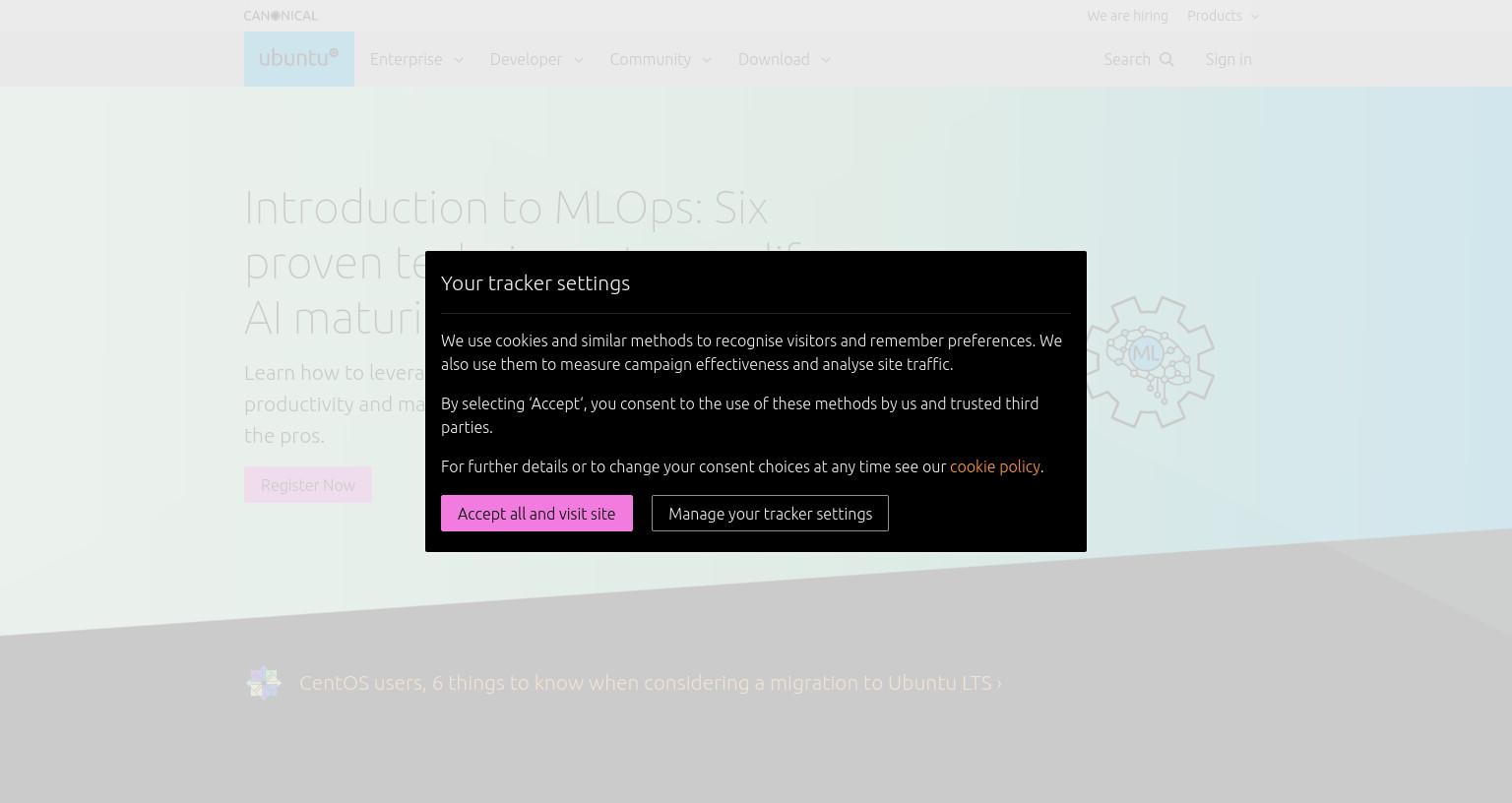This screenshot has height=803, width=1512.
Task: Open the CentOS migration to Ubuntu LTS link
Action: click(651, 683)
